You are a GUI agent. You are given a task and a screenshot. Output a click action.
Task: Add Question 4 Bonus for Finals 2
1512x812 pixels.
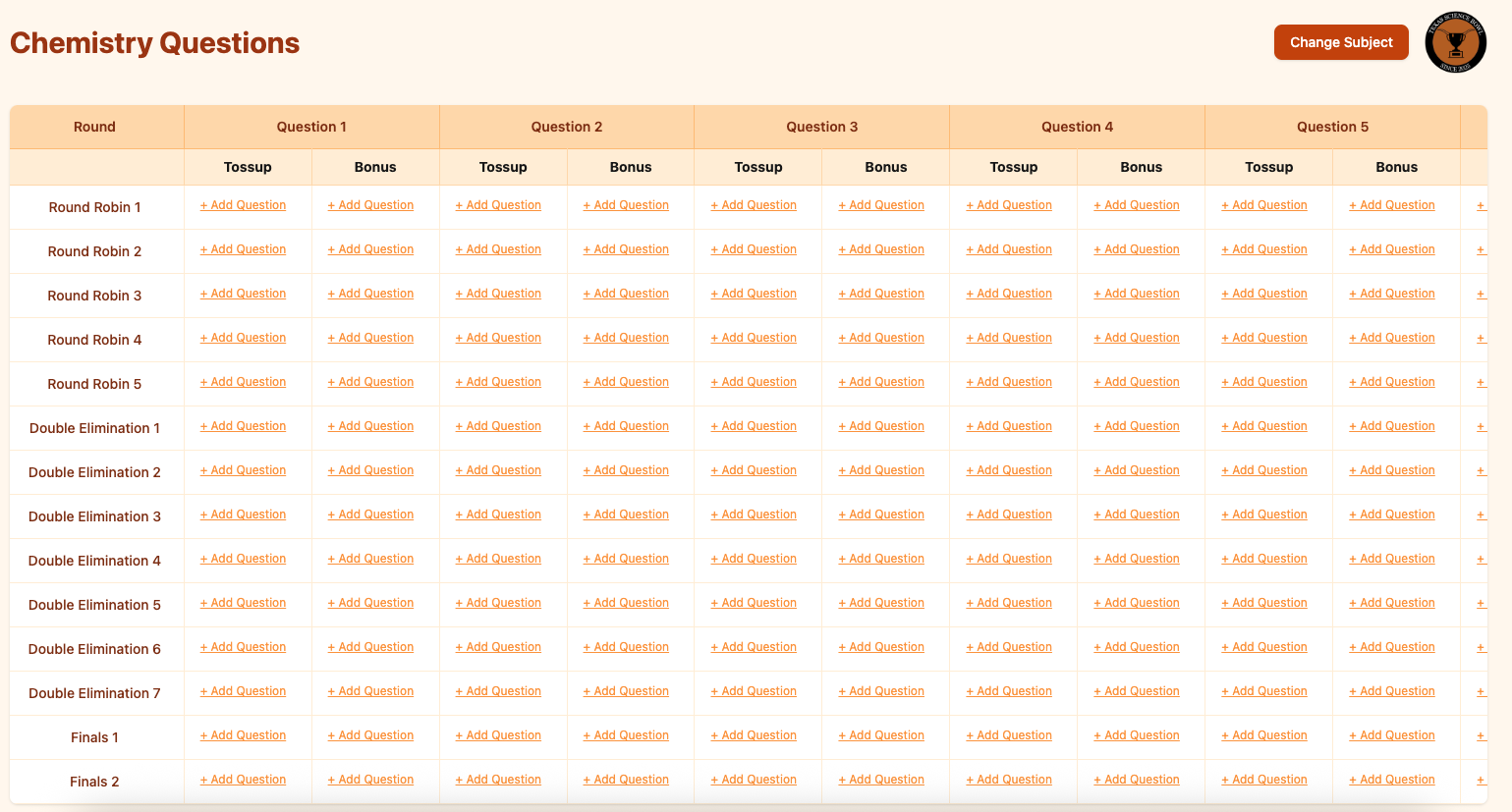click(1137, 780)
